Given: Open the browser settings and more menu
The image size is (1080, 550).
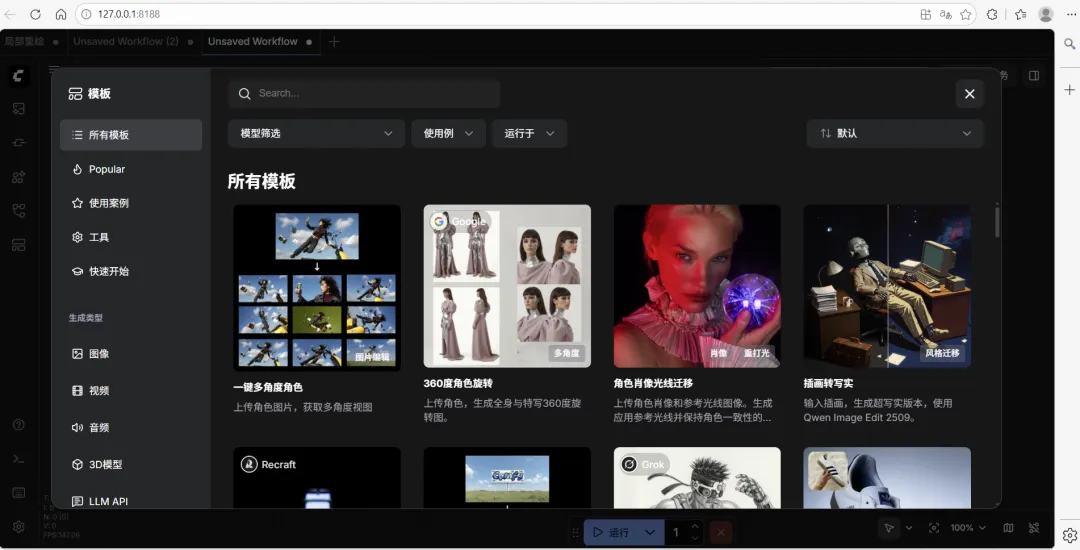Looking at the screenshot, I should click(x=1071, y=14).
